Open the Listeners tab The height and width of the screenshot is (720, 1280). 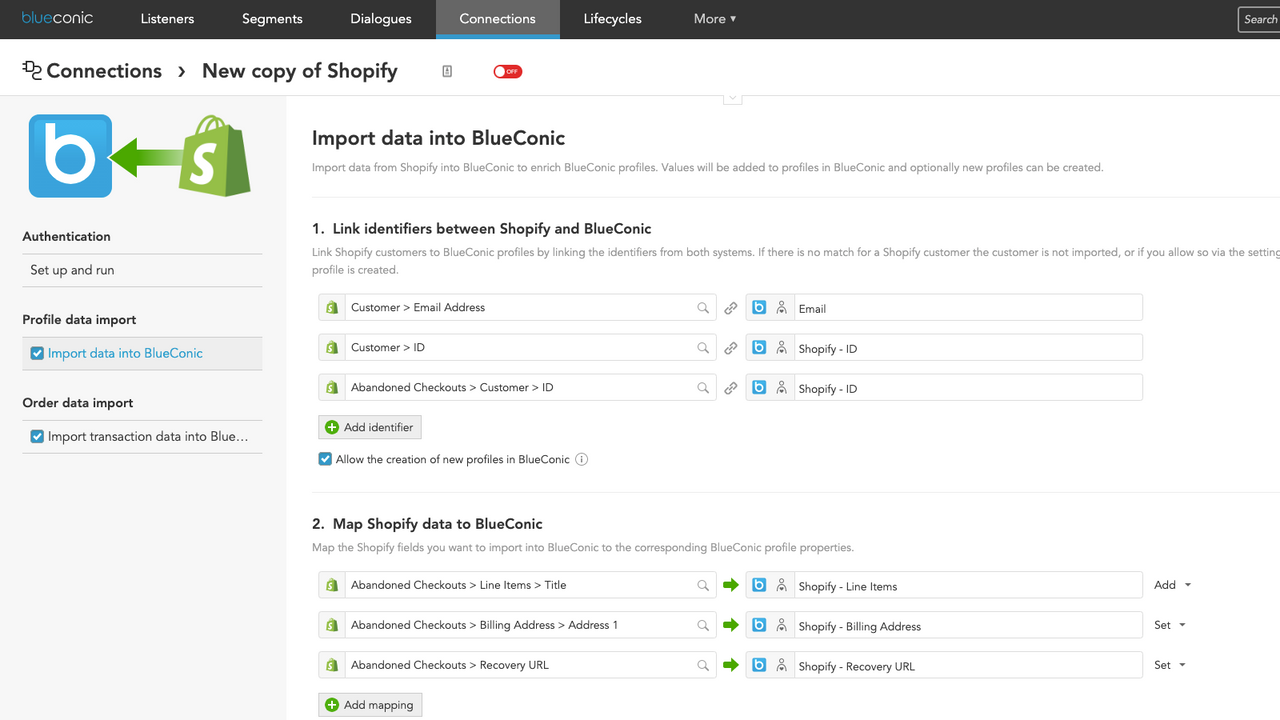click(x=167, y=19)
